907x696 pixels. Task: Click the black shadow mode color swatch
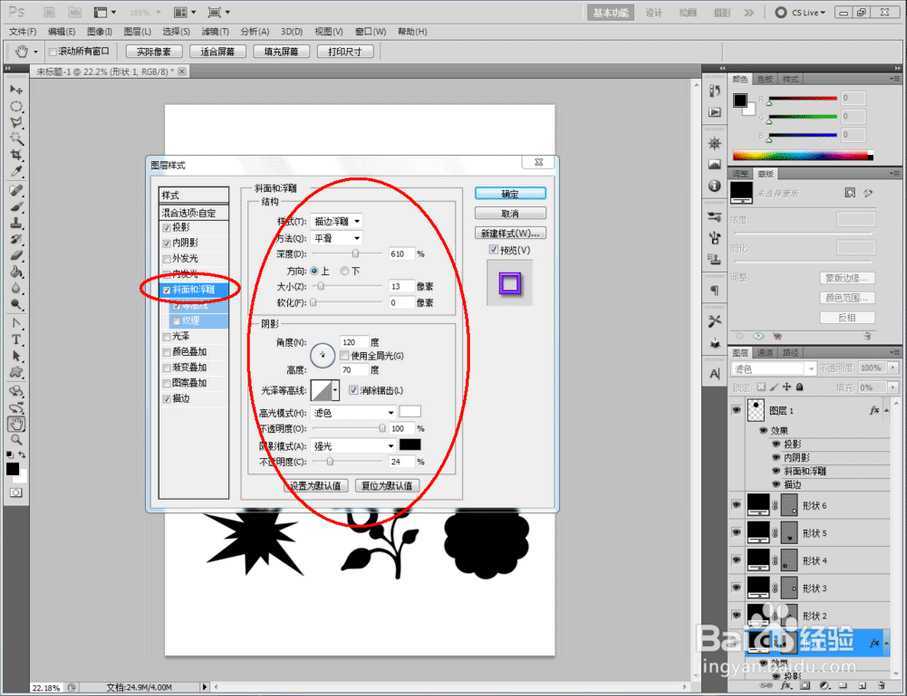(410, 445)
